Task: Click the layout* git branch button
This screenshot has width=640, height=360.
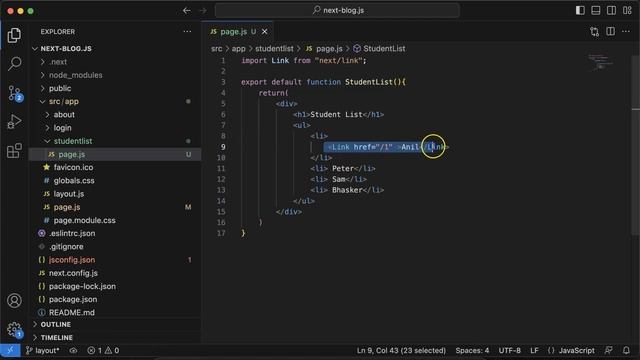Action: click(x=42, y=350)
